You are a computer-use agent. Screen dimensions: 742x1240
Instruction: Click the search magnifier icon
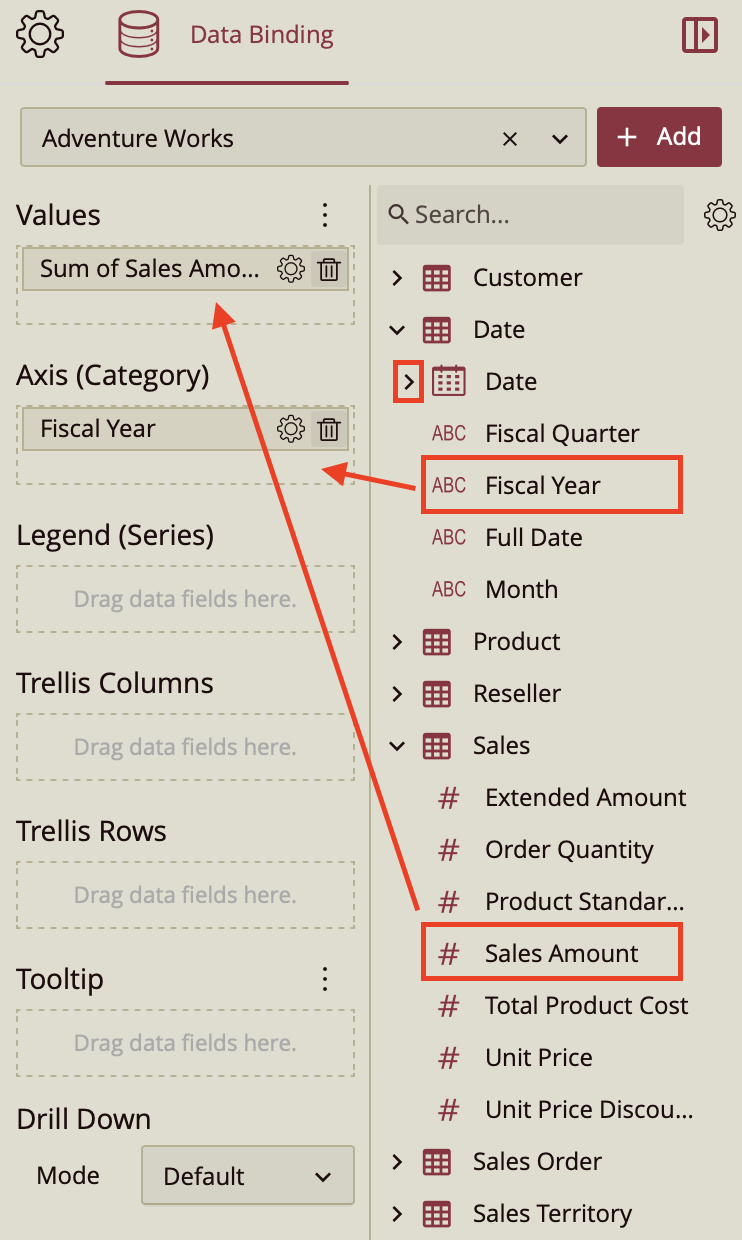(x=398, y=214)
